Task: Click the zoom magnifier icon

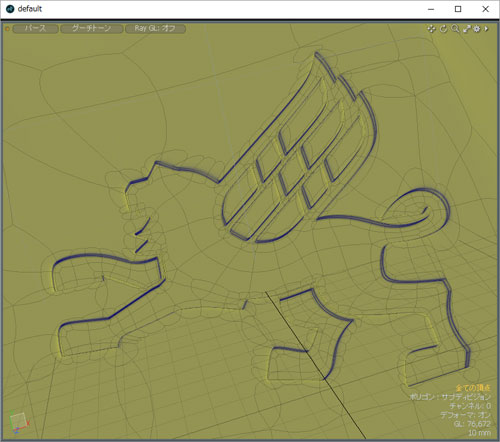Action: point(455,29)
